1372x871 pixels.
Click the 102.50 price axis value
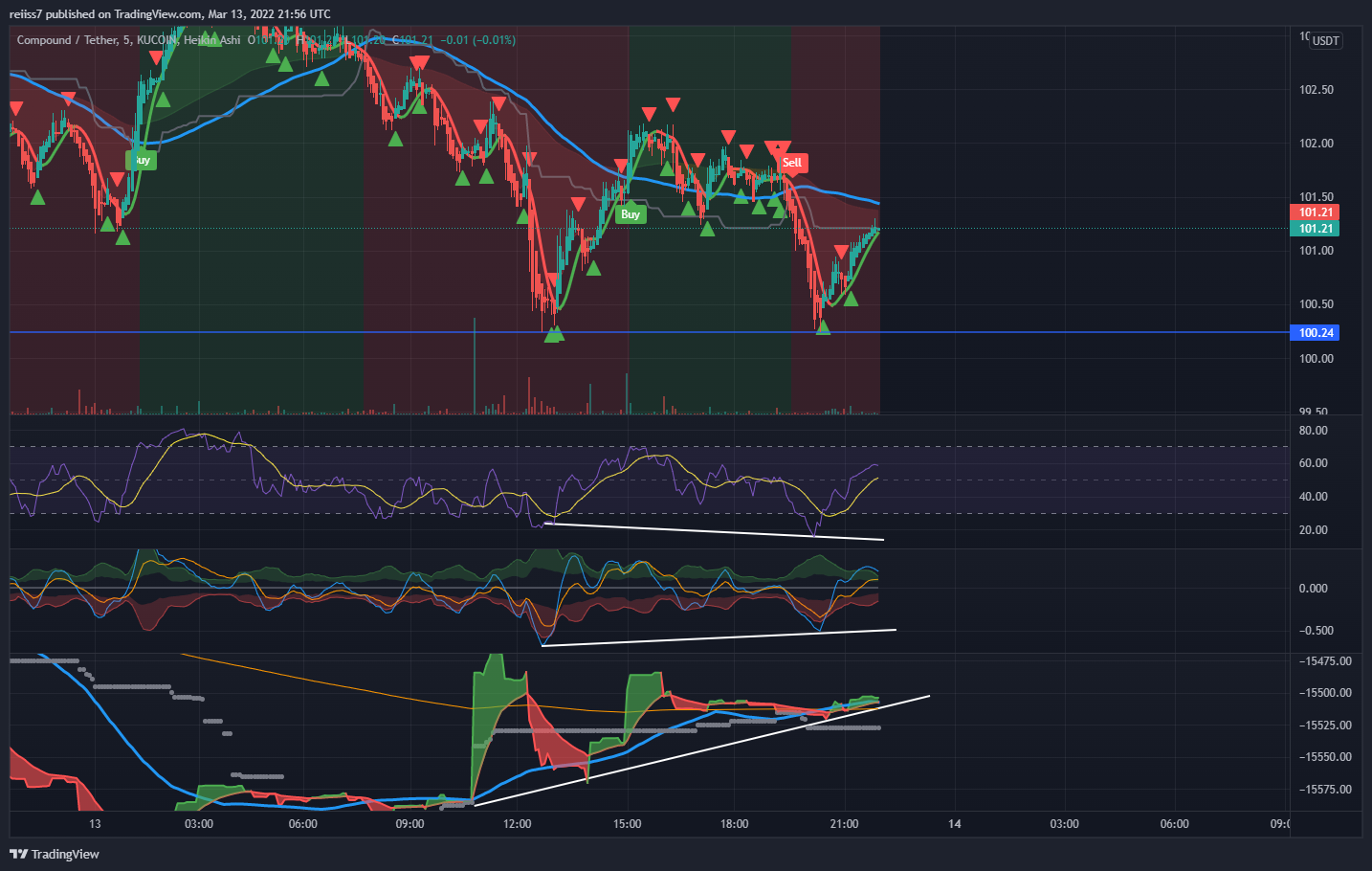point(1316,90)
